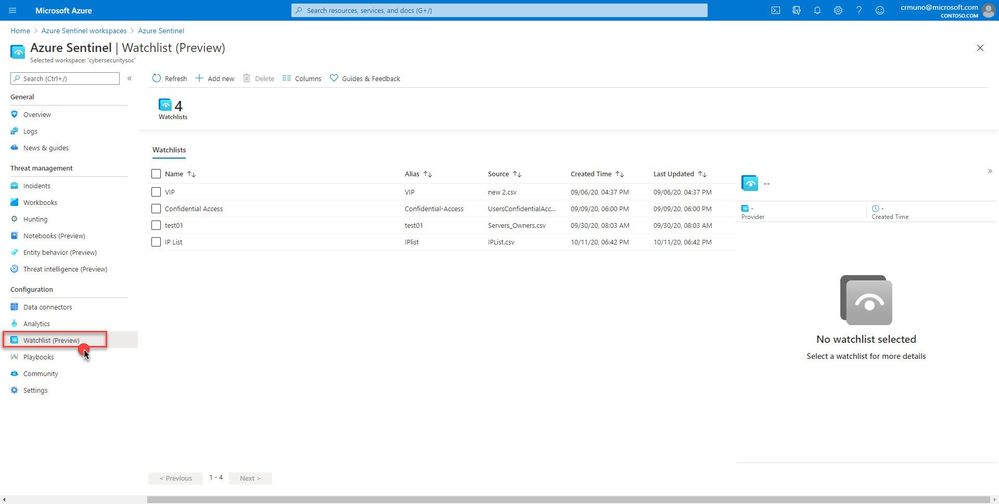Click the Guides & Feedback heart icon
This screenshot has width=999, height=504.
pyautogui.click(x=334, y=78)
